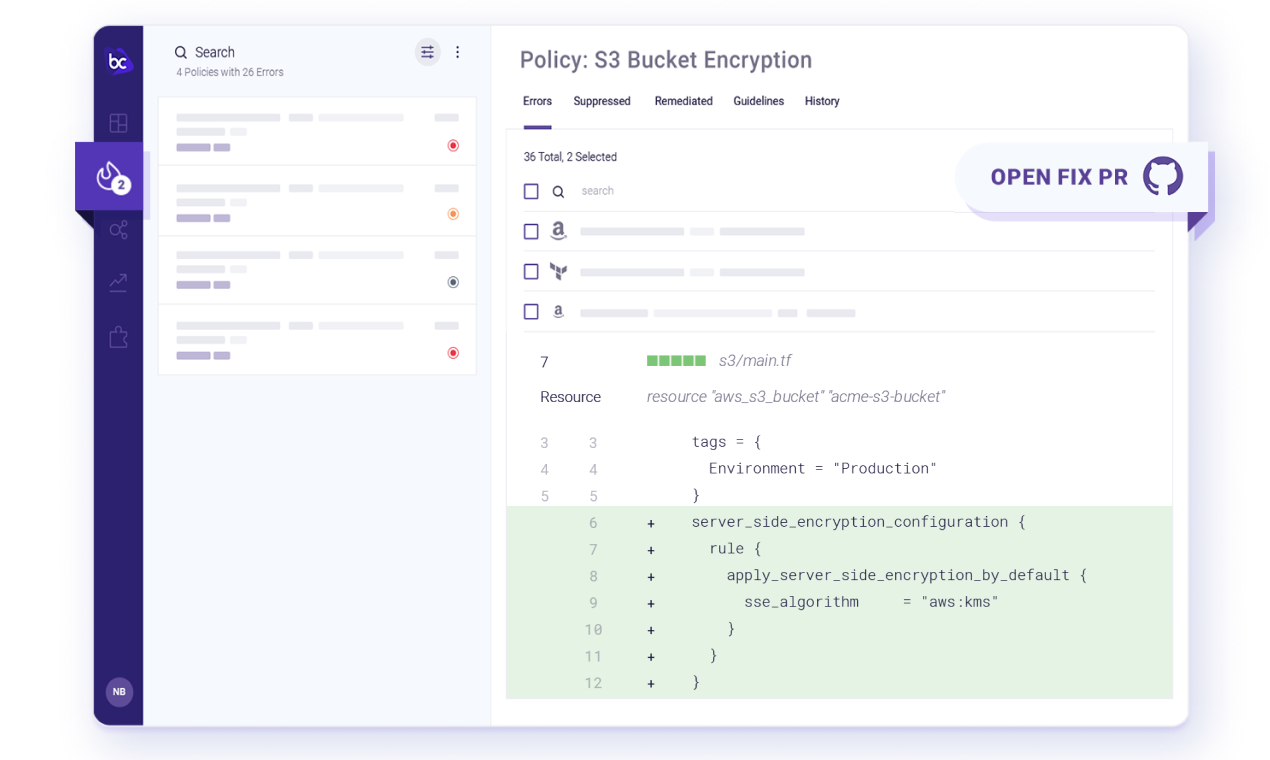Click orange severity dot on second policy card

point(453,214)
